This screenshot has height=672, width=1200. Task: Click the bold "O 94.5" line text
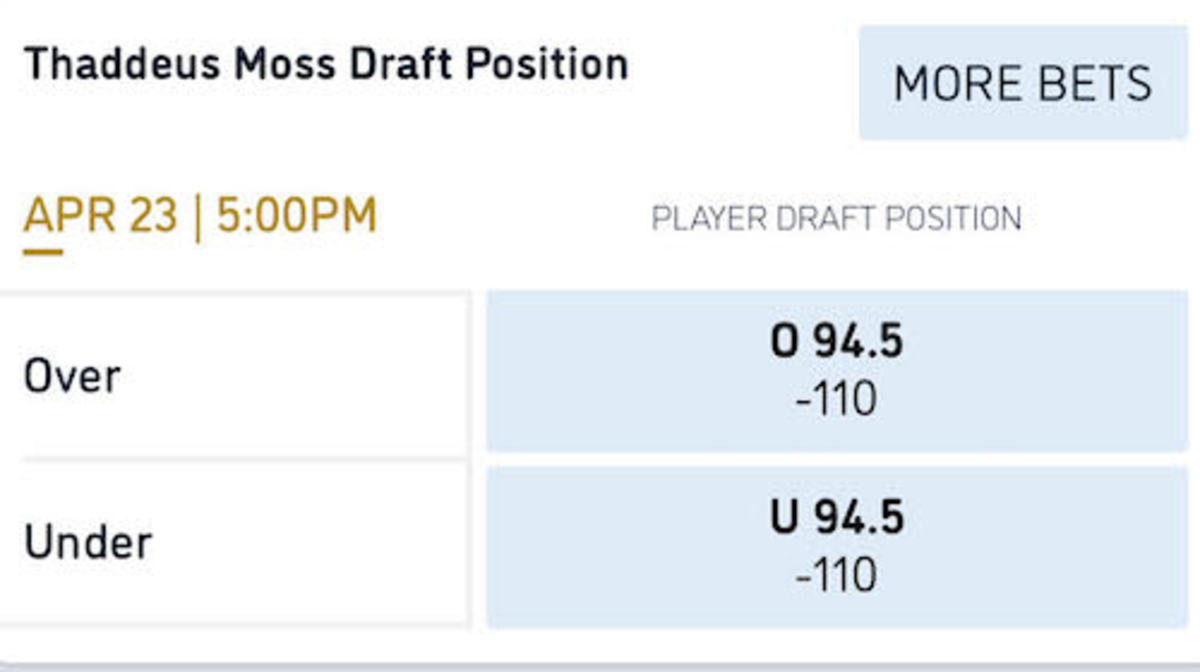(836, 343)
